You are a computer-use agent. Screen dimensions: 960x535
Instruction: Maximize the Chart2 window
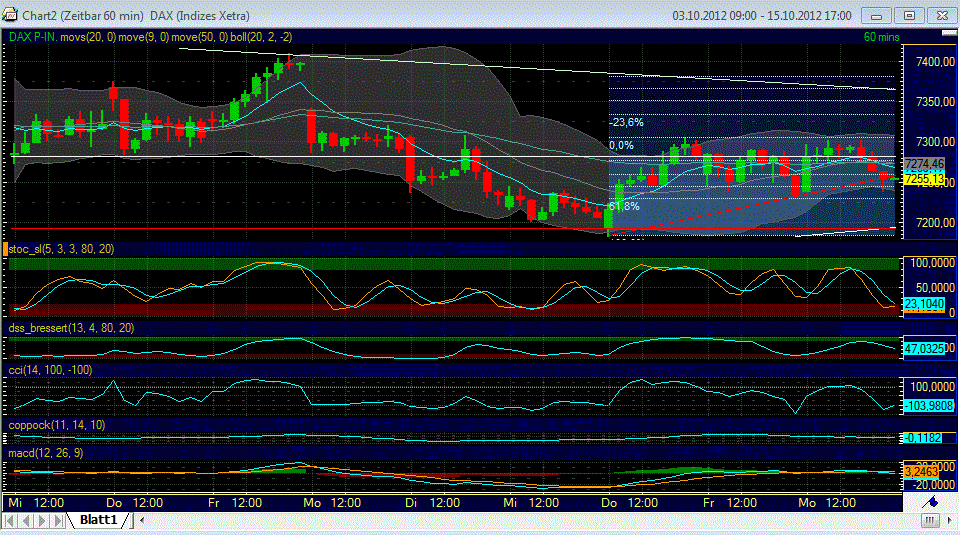[x=909, y=15]
